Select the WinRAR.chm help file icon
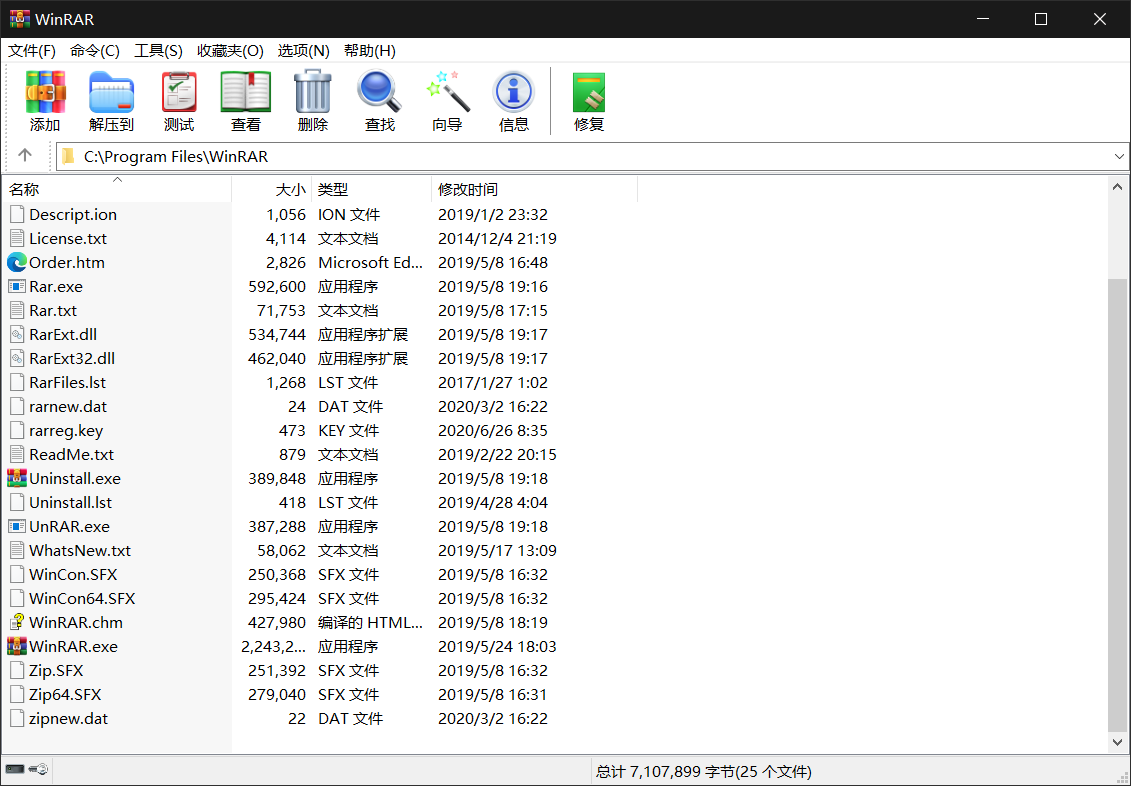Screen dimensions: 1131x786 [17, 622]
